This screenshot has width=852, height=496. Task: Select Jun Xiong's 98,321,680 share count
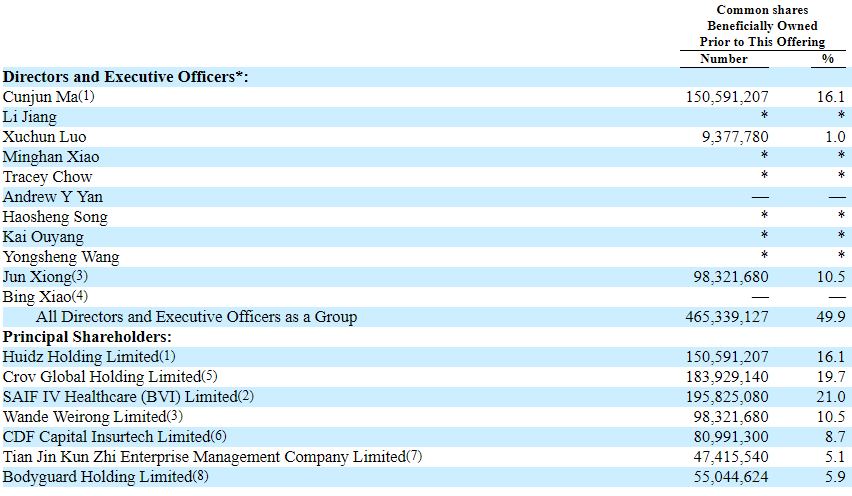point(731,277)
